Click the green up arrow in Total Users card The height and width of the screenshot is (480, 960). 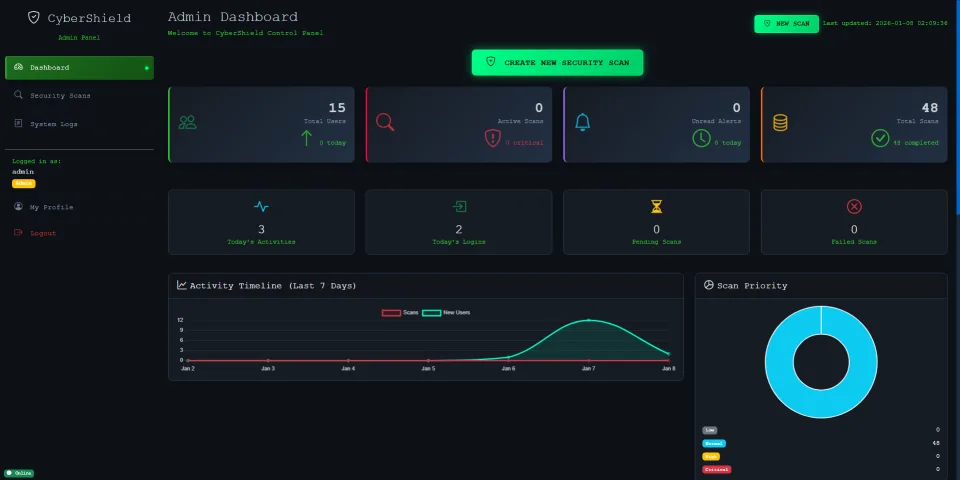[306, 138]
